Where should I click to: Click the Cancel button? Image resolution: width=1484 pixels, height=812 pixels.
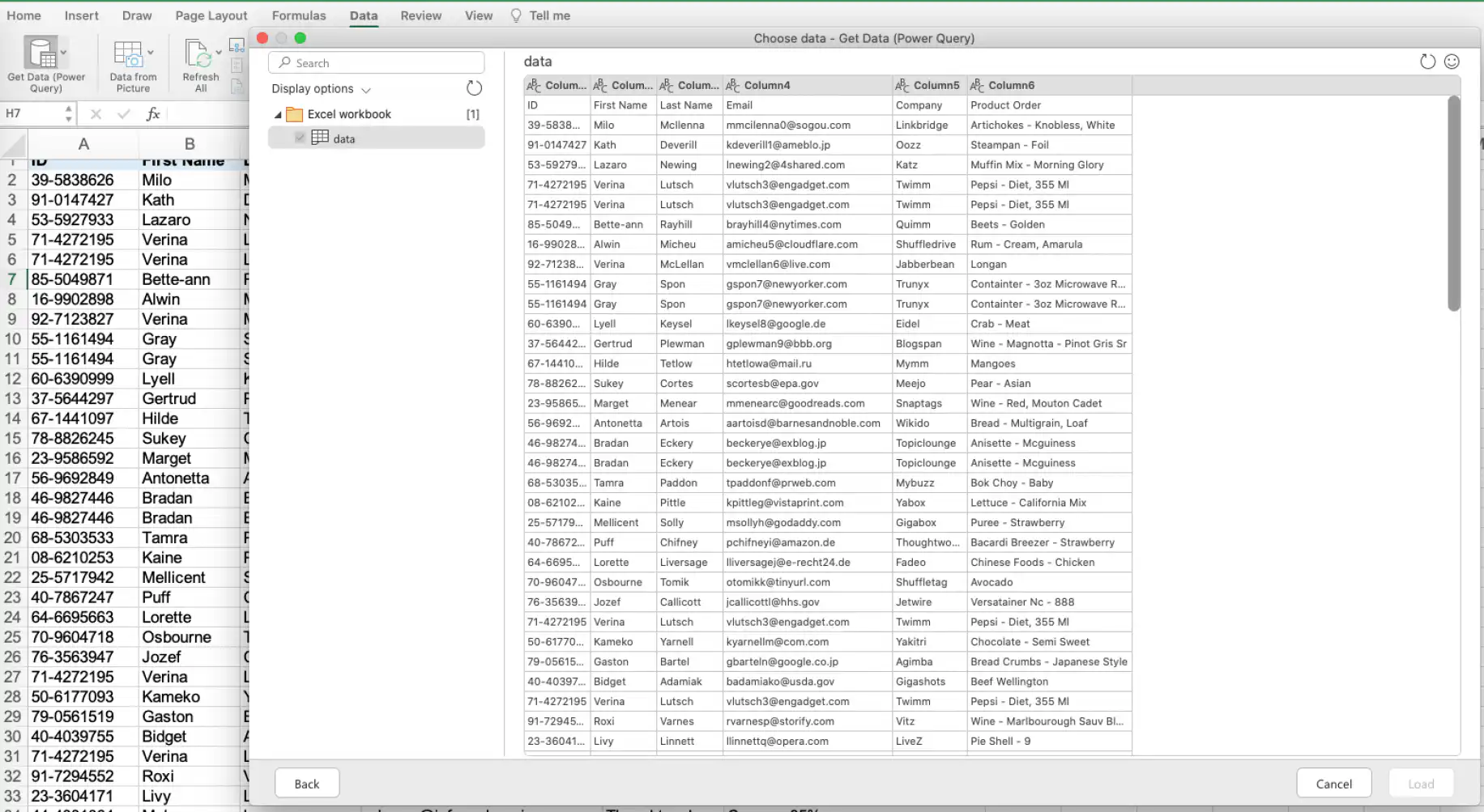pyautogui.click(x=1333, y=784)
